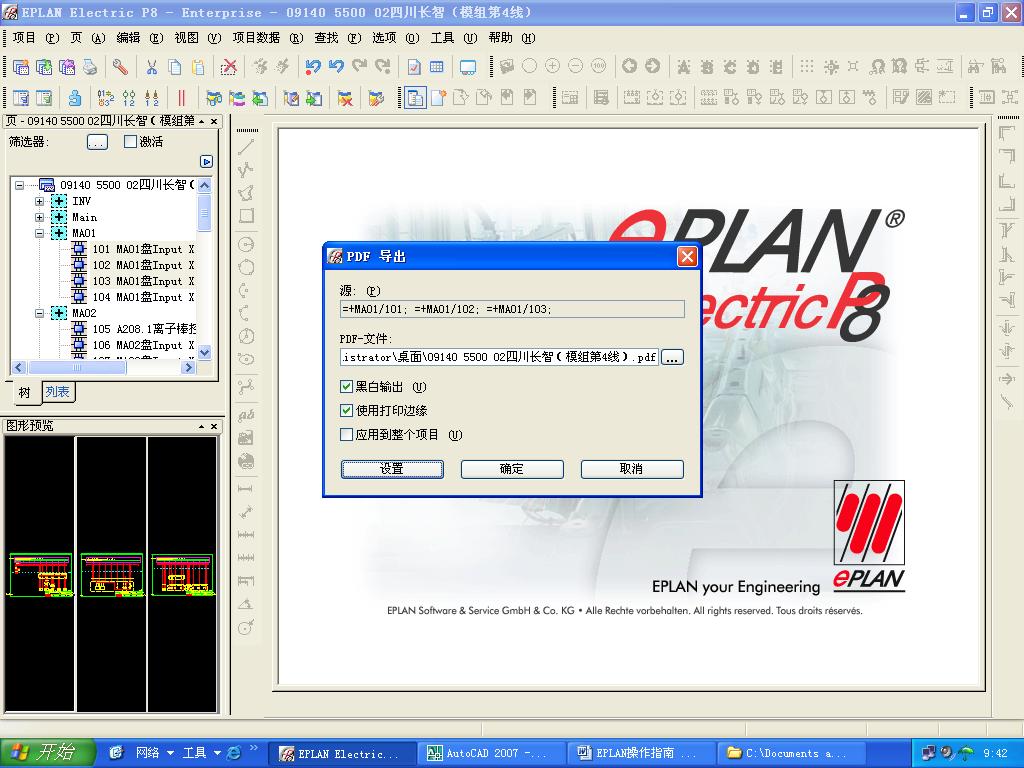The image size is (1024, 768).
Task: Select the Cut tool in toolbar
Action: [151, 67]
